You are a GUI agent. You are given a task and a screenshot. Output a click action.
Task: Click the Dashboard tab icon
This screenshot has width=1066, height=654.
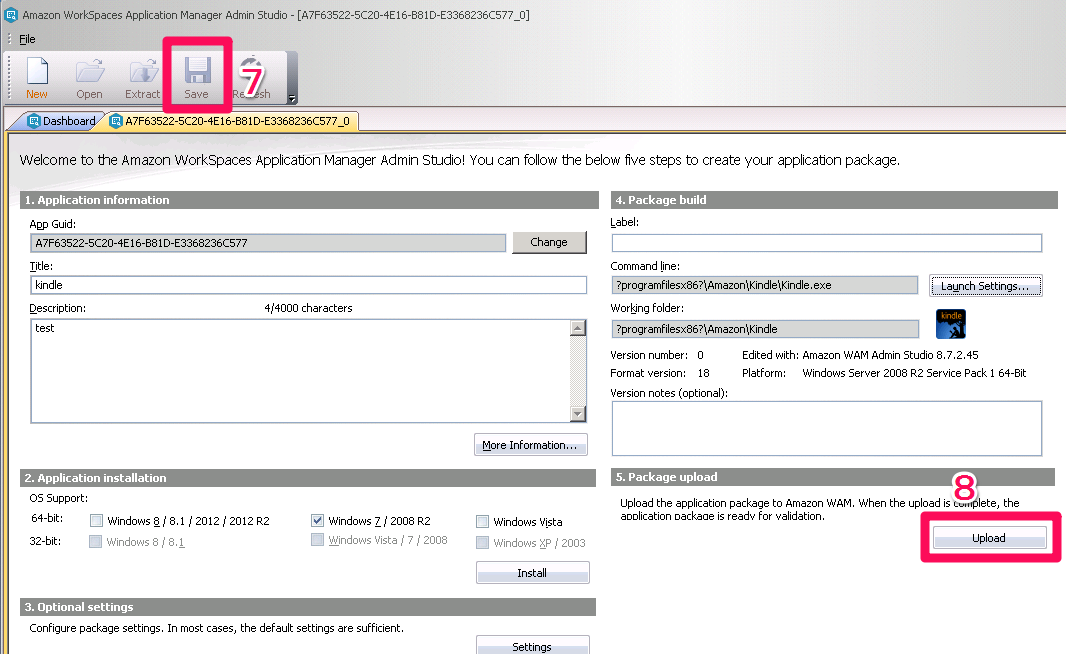[x=33, y=121]
